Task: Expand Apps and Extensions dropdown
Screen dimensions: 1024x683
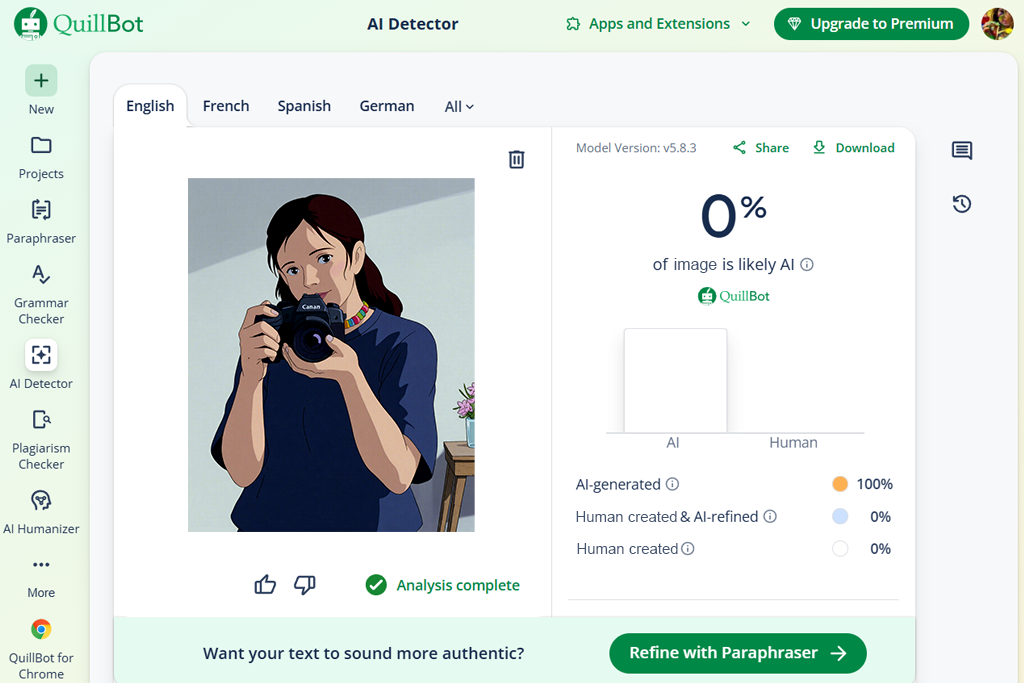Action: [x=658, y=24]
